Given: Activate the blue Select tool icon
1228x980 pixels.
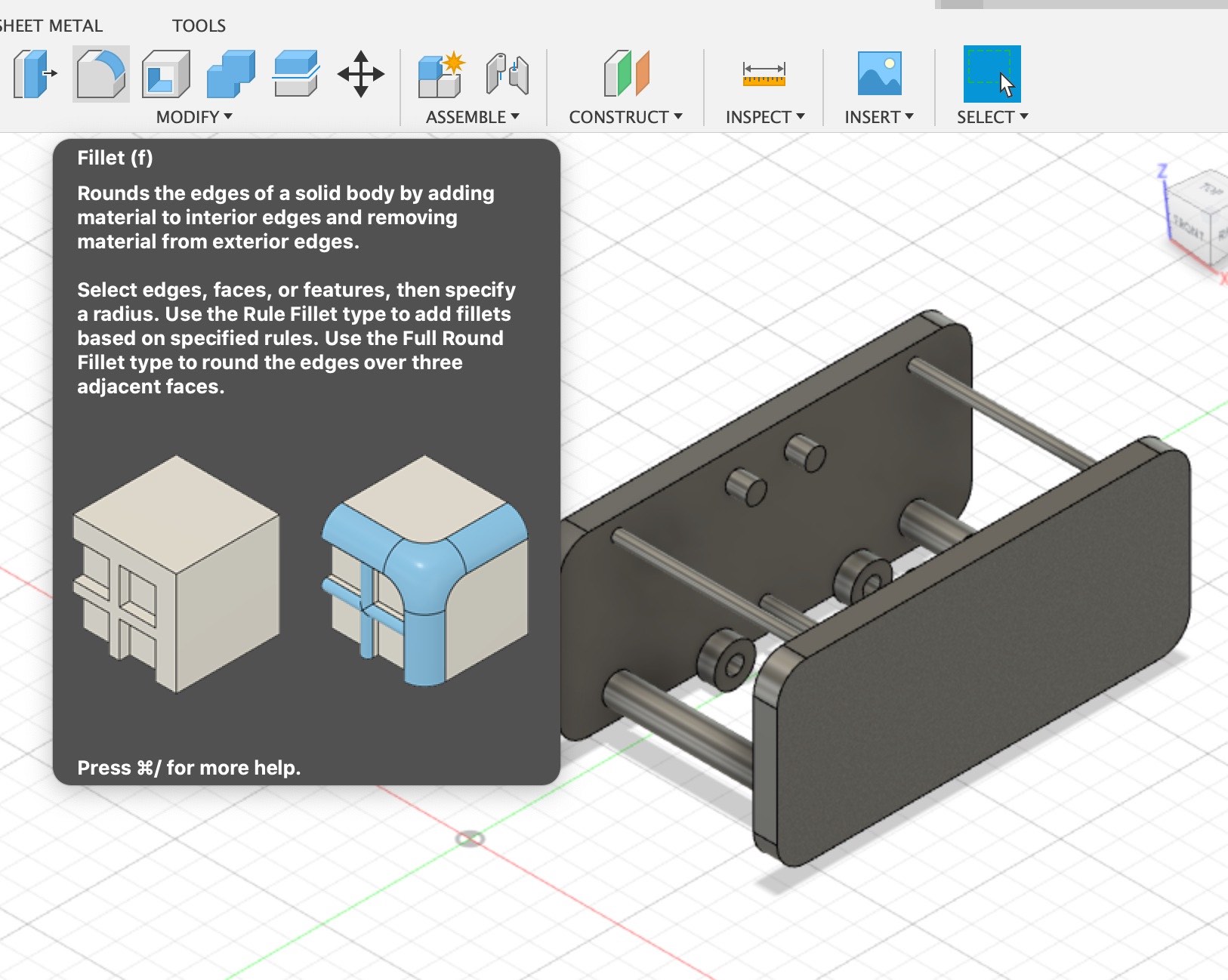Looking at the screenshot, I should pyautogui.click(x=992, y=74).
